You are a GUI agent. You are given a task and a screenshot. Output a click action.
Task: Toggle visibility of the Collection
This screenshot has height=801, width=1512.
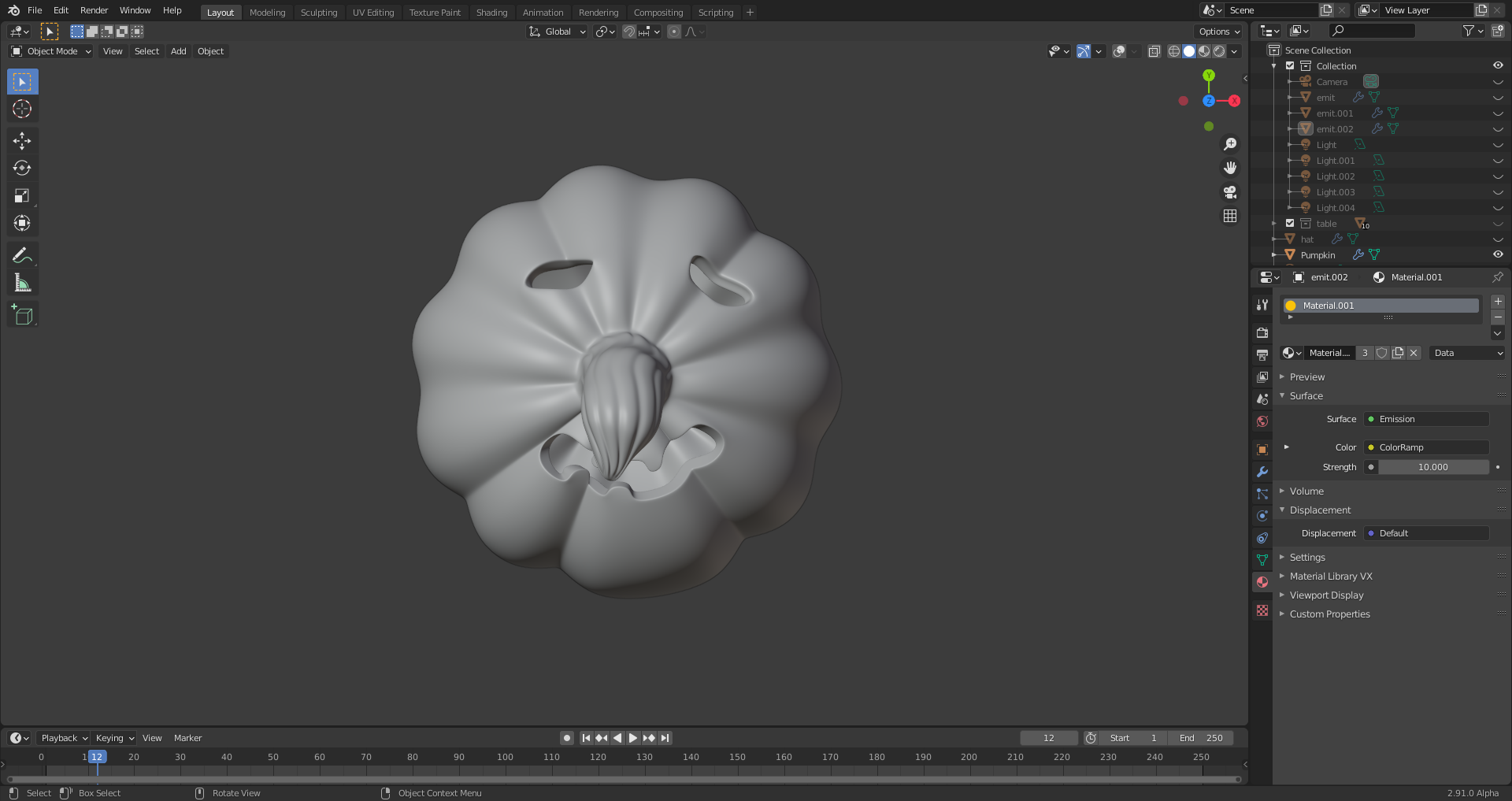click(x=1498, y=65)
